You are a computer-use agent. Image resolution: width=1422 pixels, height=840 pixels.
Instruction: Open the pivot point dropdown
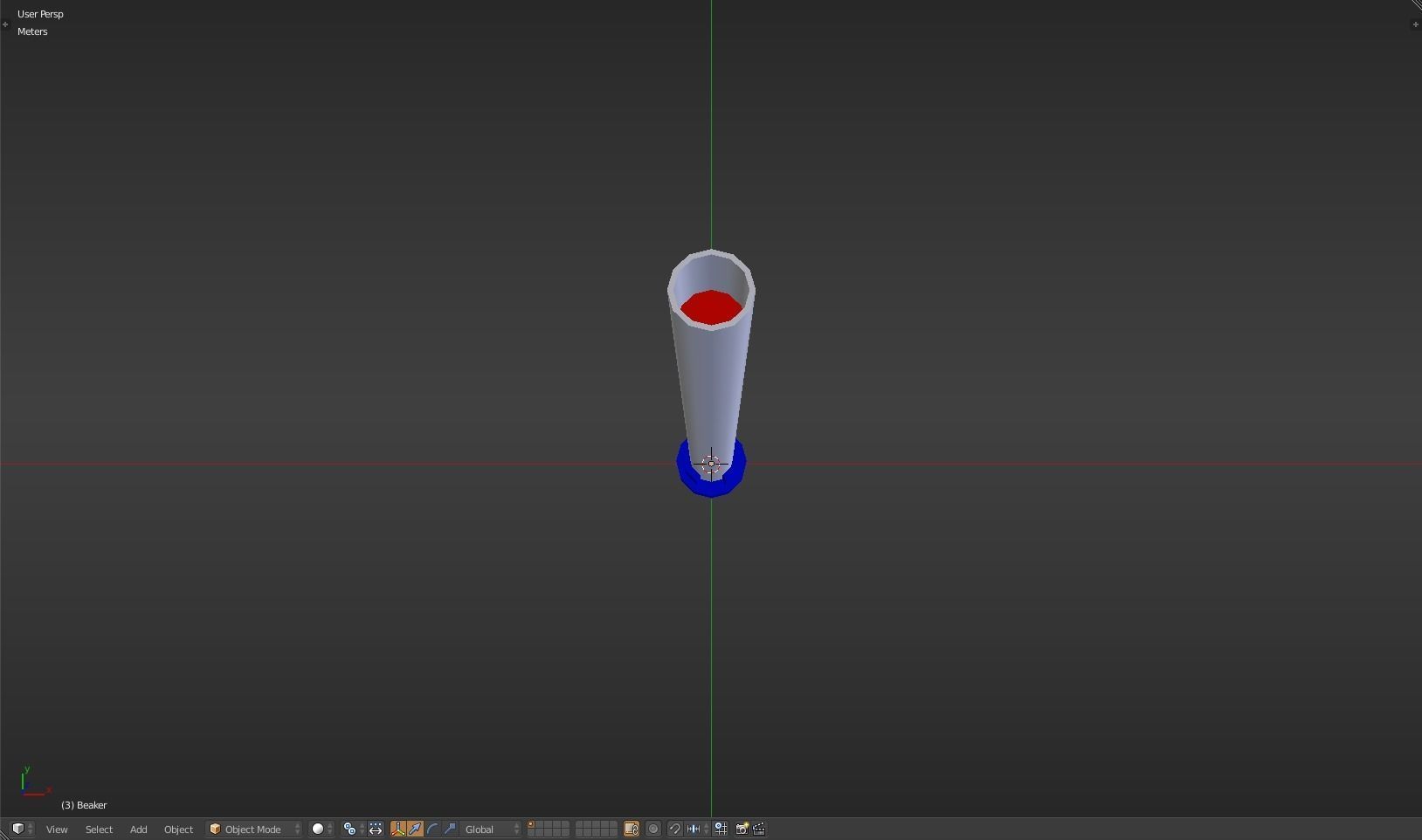pos(354,829)
